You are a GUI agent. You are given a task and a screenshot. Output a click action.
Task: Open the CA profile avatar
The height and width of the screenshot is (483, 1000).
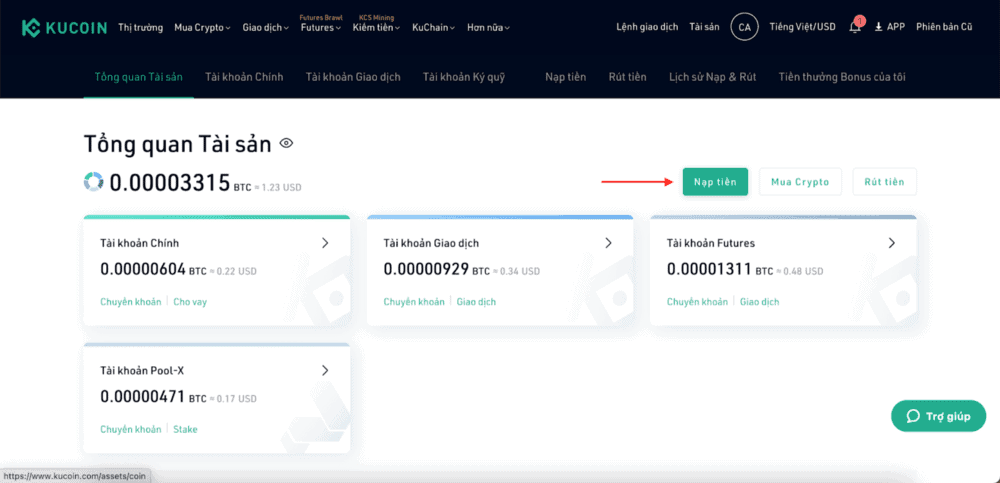pyautogui.click(x=744, y=27)
